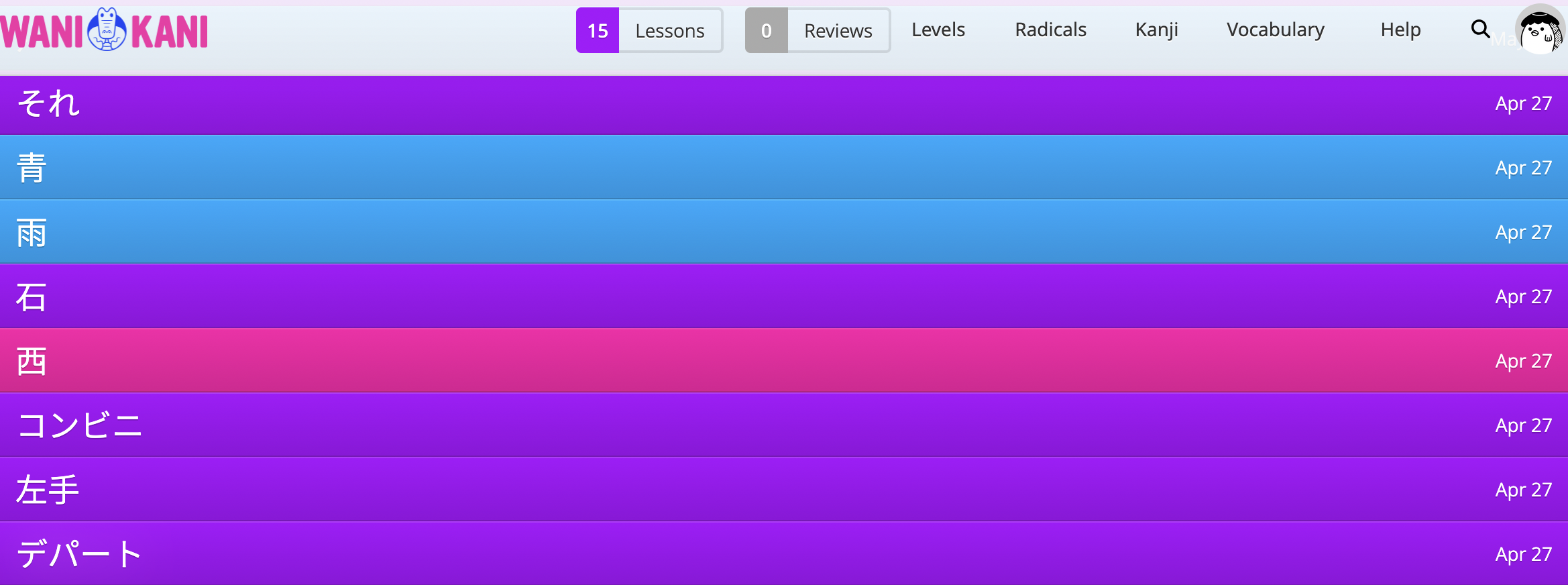Viewport: 1568px width, 585px height.
Task: Click the WaniKani logo
Action: (104, 30)
